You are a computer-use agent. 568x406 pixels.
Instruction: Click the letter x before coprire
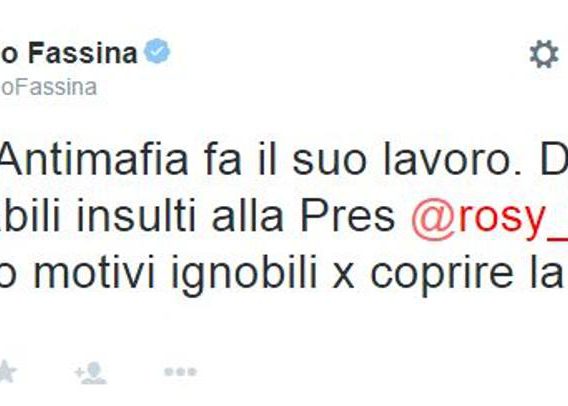343,276
